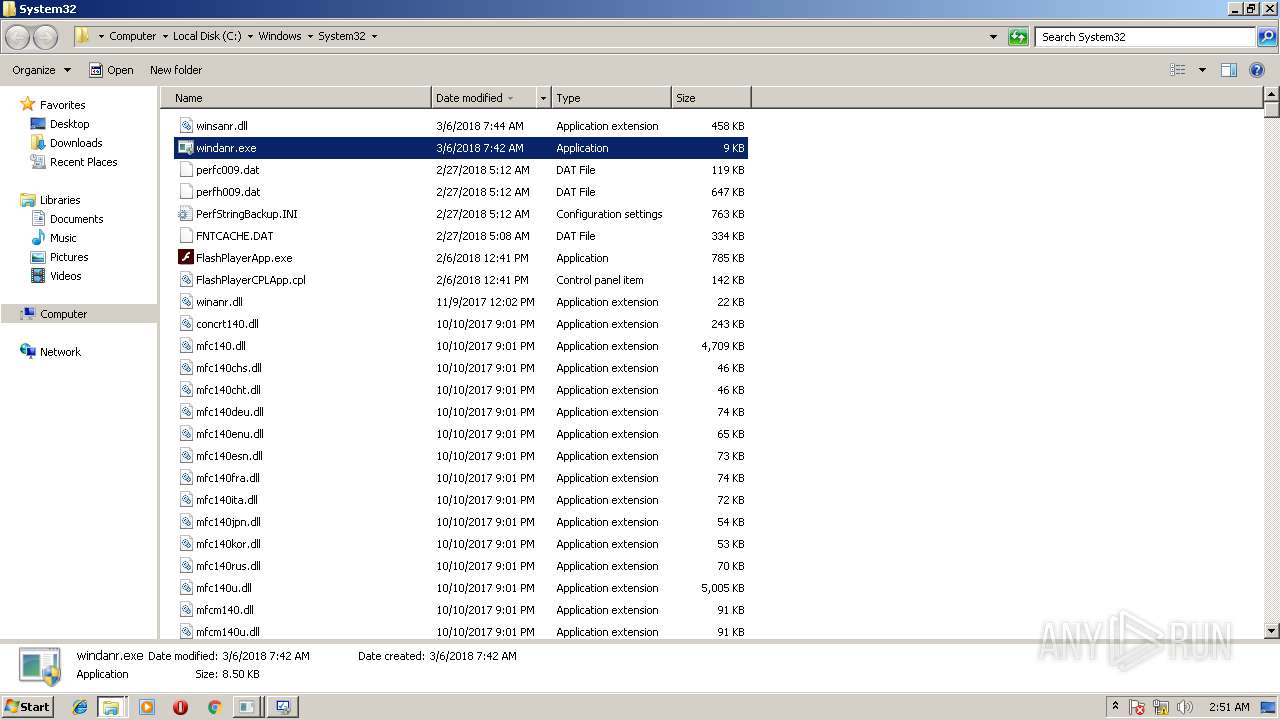1280x720 pixels.
Task: Open the address bar history dropdown
Action: (993, 37)
